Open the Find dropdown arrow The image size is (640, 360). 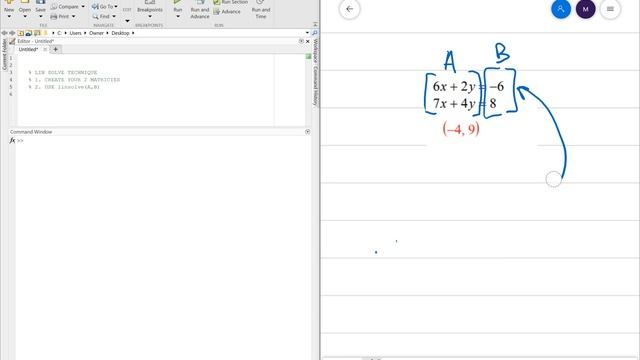pos(114,16)
